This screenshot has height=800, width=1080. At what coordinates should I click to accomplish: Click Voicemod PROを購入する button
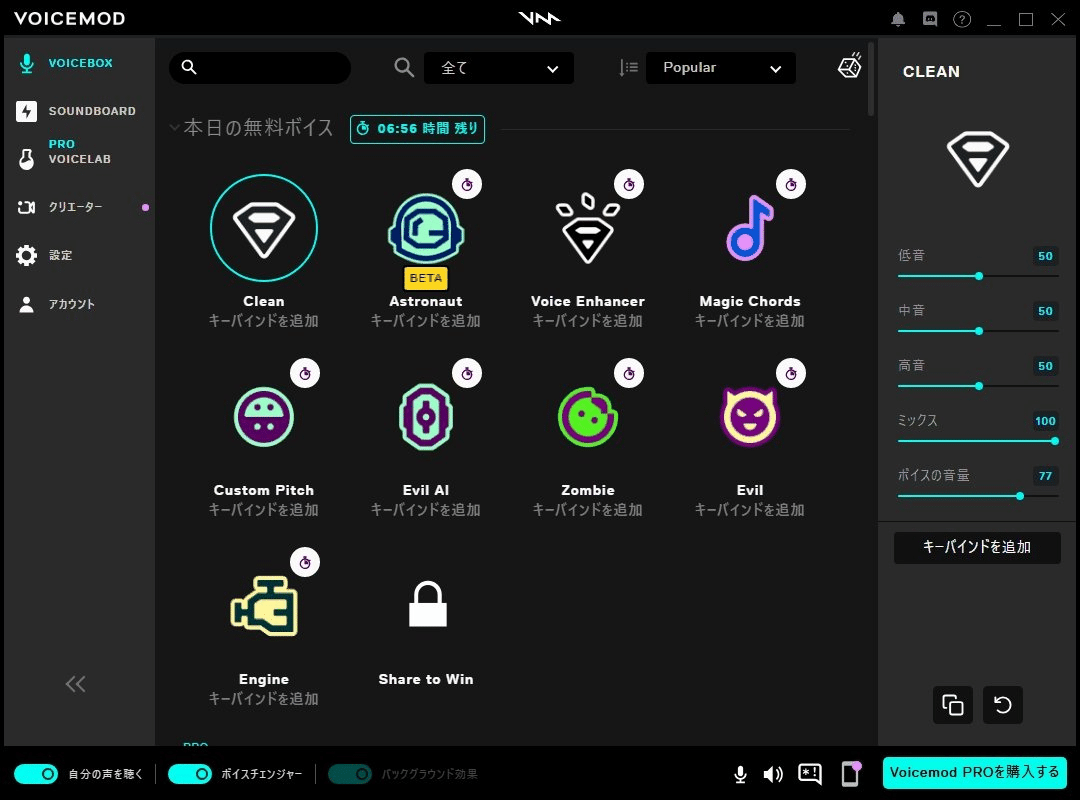(x=973, y=773)
